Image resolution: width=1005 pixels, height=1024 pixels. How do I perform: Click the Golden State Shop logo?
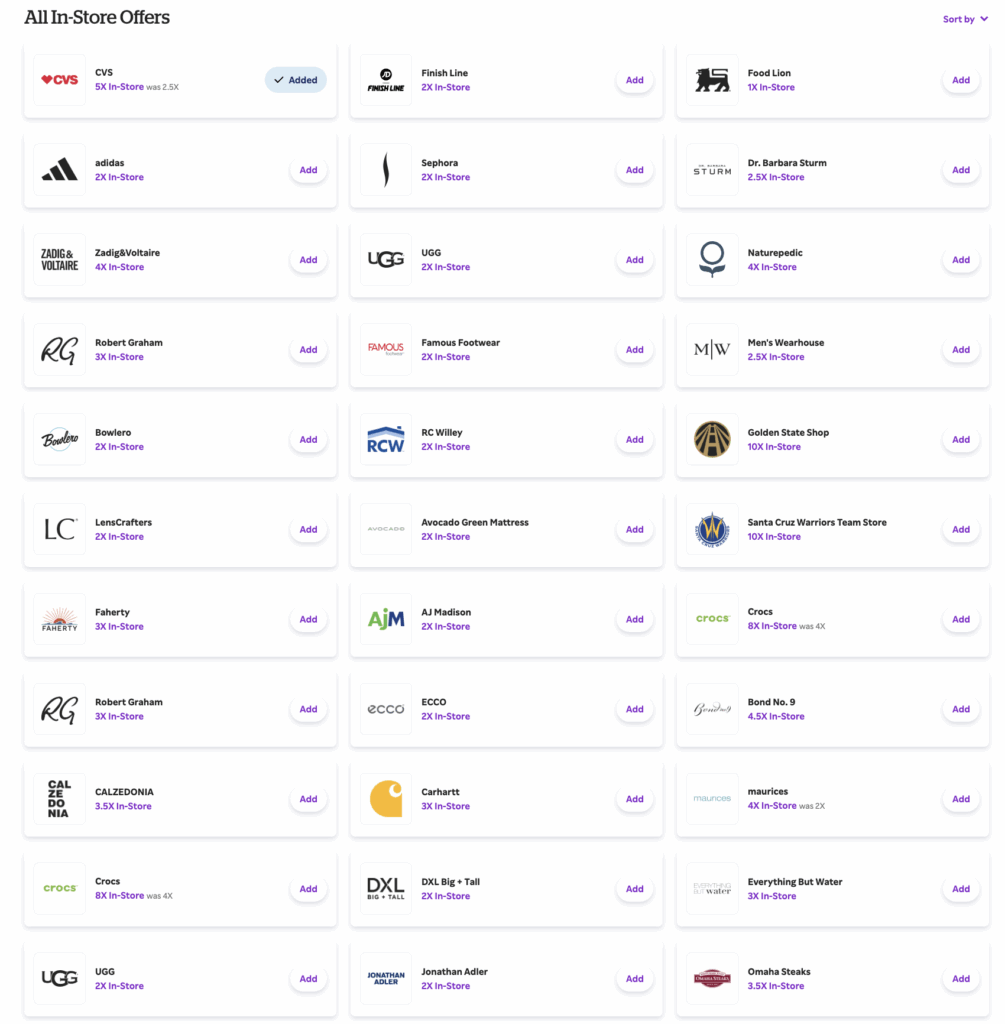coord(712,439)
